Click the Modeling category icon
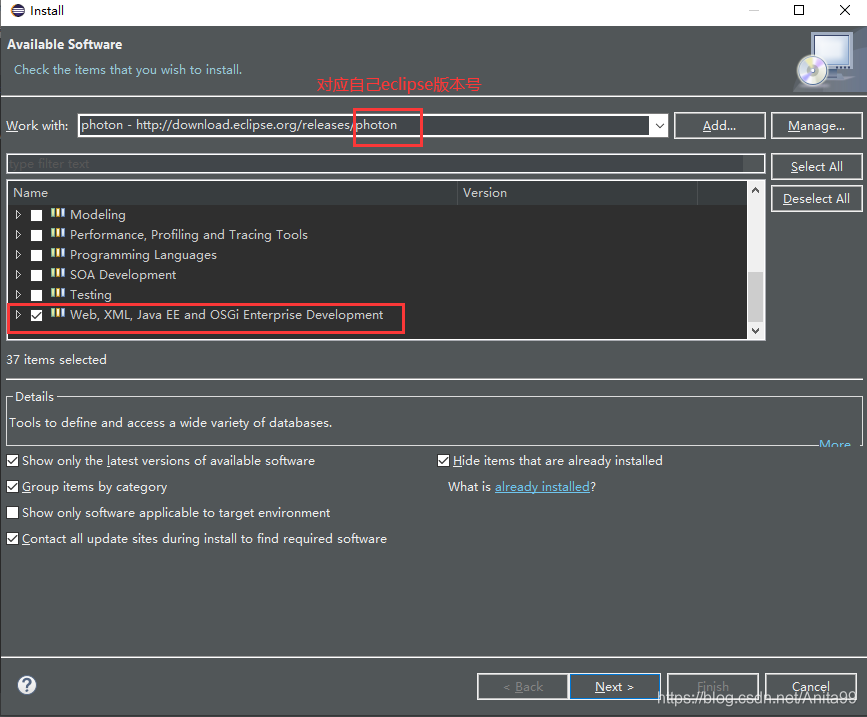 tap(58, 213)
